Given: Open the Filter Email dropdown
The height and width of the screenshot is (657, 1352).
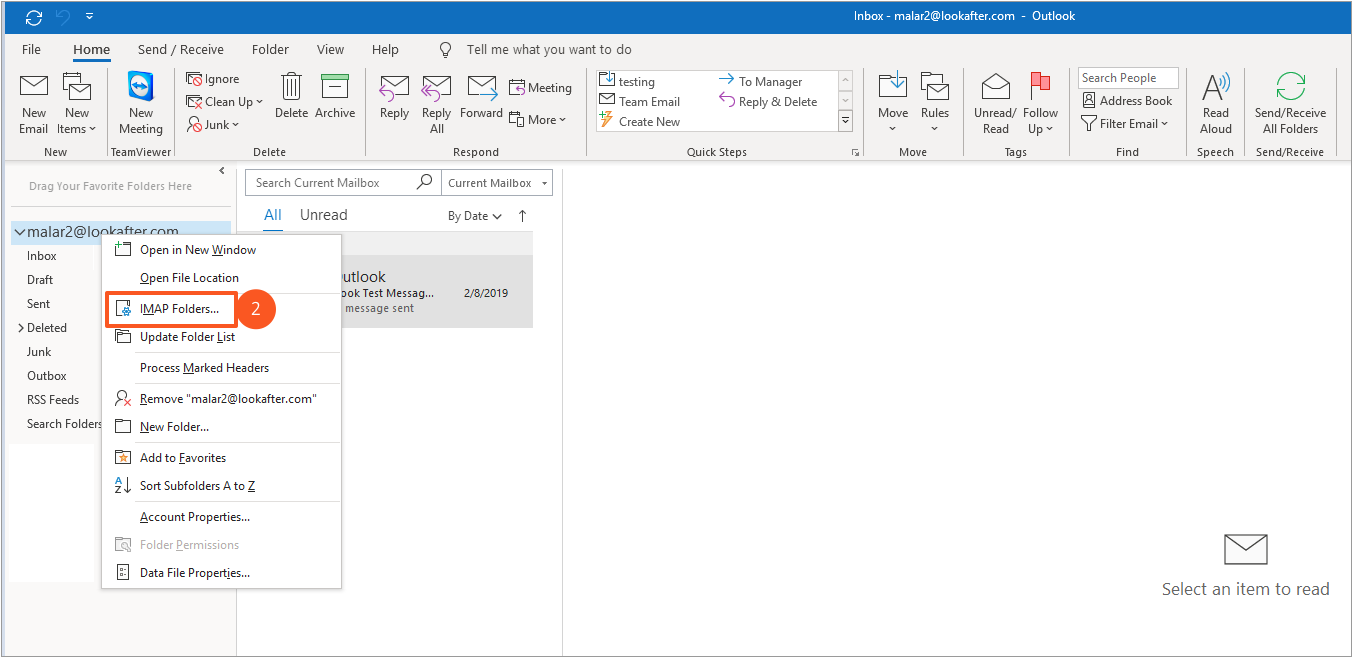Looking at the screenshot, I should pos(1125,124).
